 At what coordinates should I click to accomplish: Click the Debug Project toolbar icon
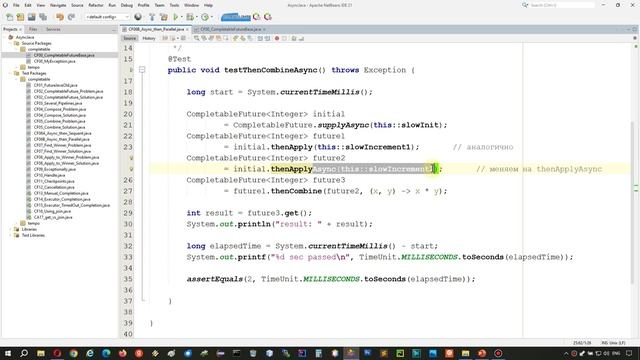tap(190, 17)
